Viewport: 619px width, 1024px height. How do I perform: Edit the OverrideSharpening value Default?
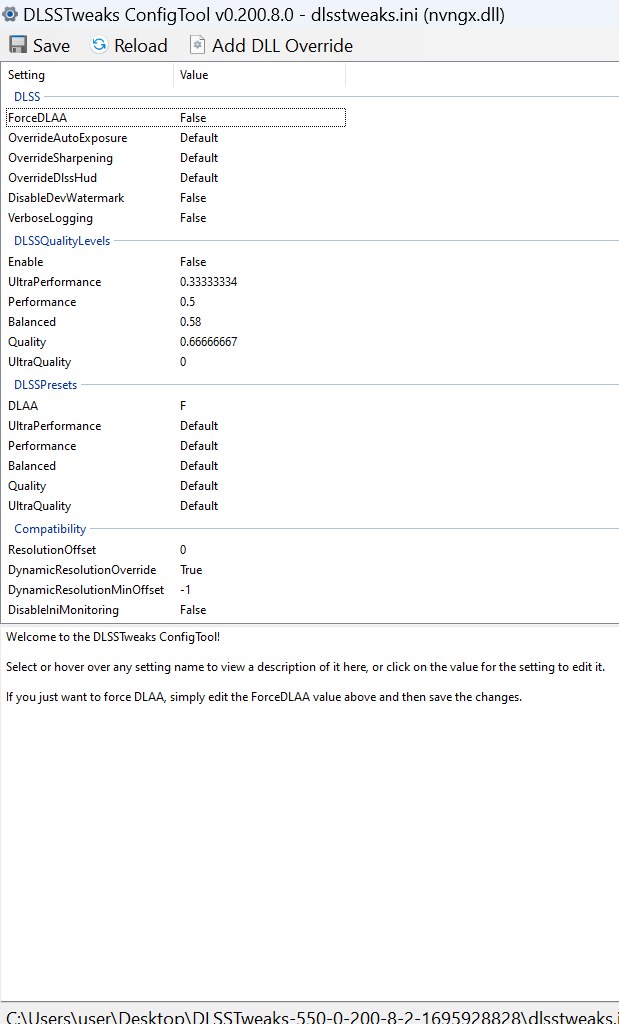click(x=199, y=158)
